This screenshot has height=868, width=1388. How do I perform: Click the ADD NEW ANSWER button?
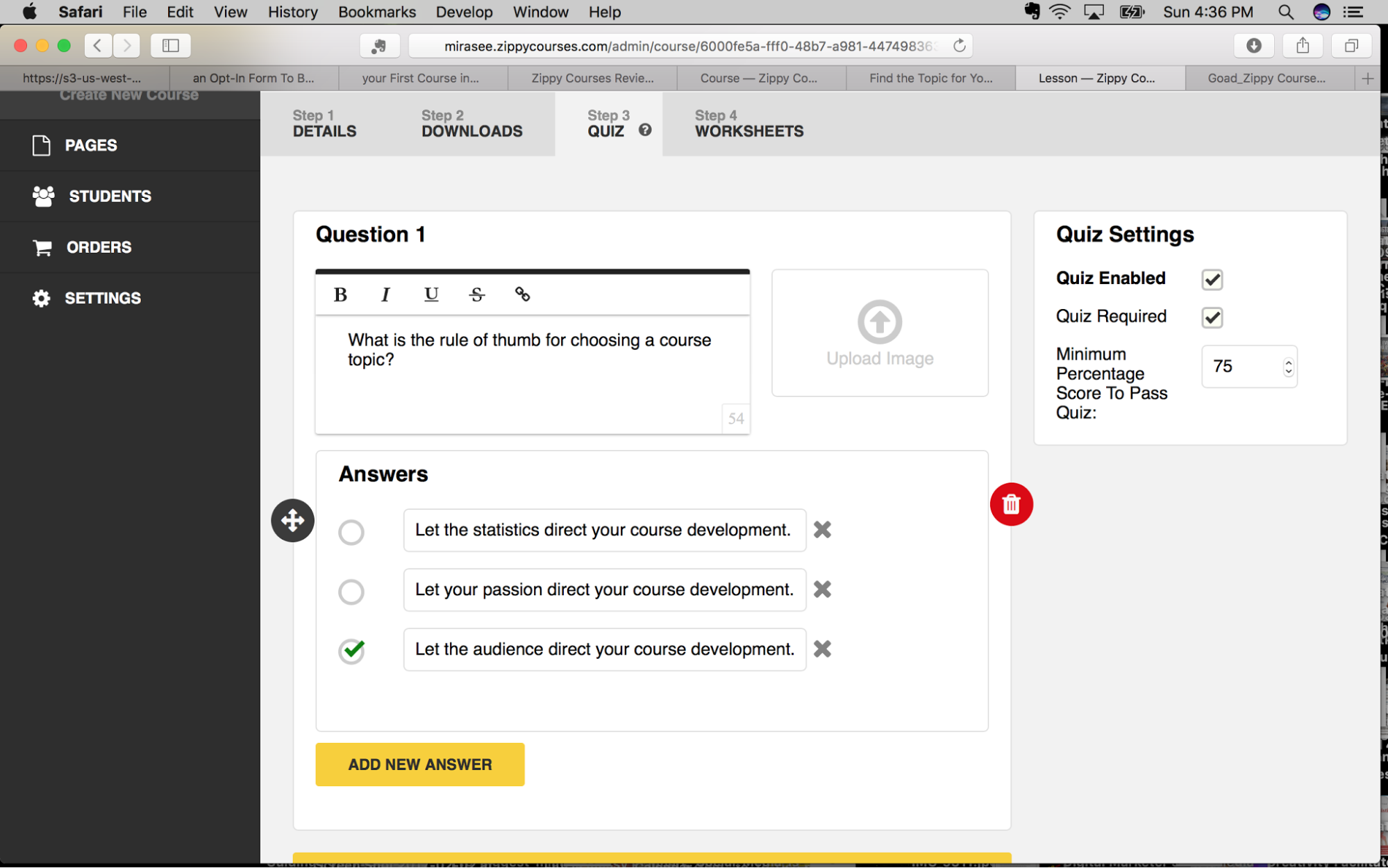click(419, 764)
